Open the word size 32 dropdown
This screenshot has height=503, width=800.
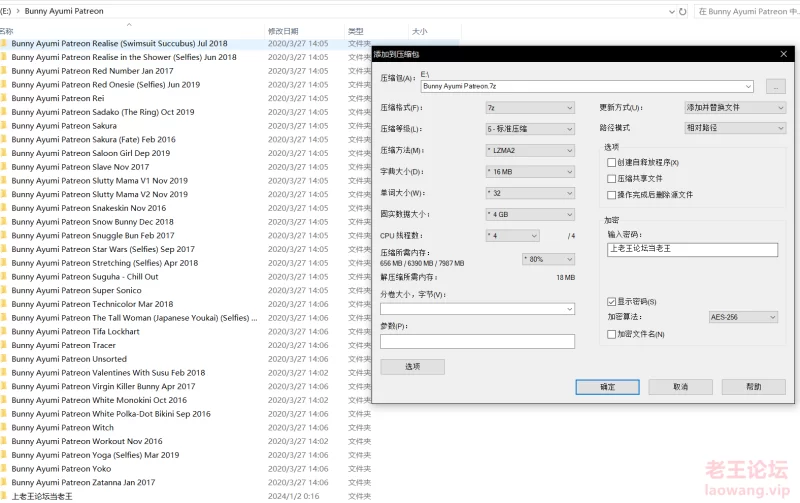pyautogui.click(x=530, y=193)
